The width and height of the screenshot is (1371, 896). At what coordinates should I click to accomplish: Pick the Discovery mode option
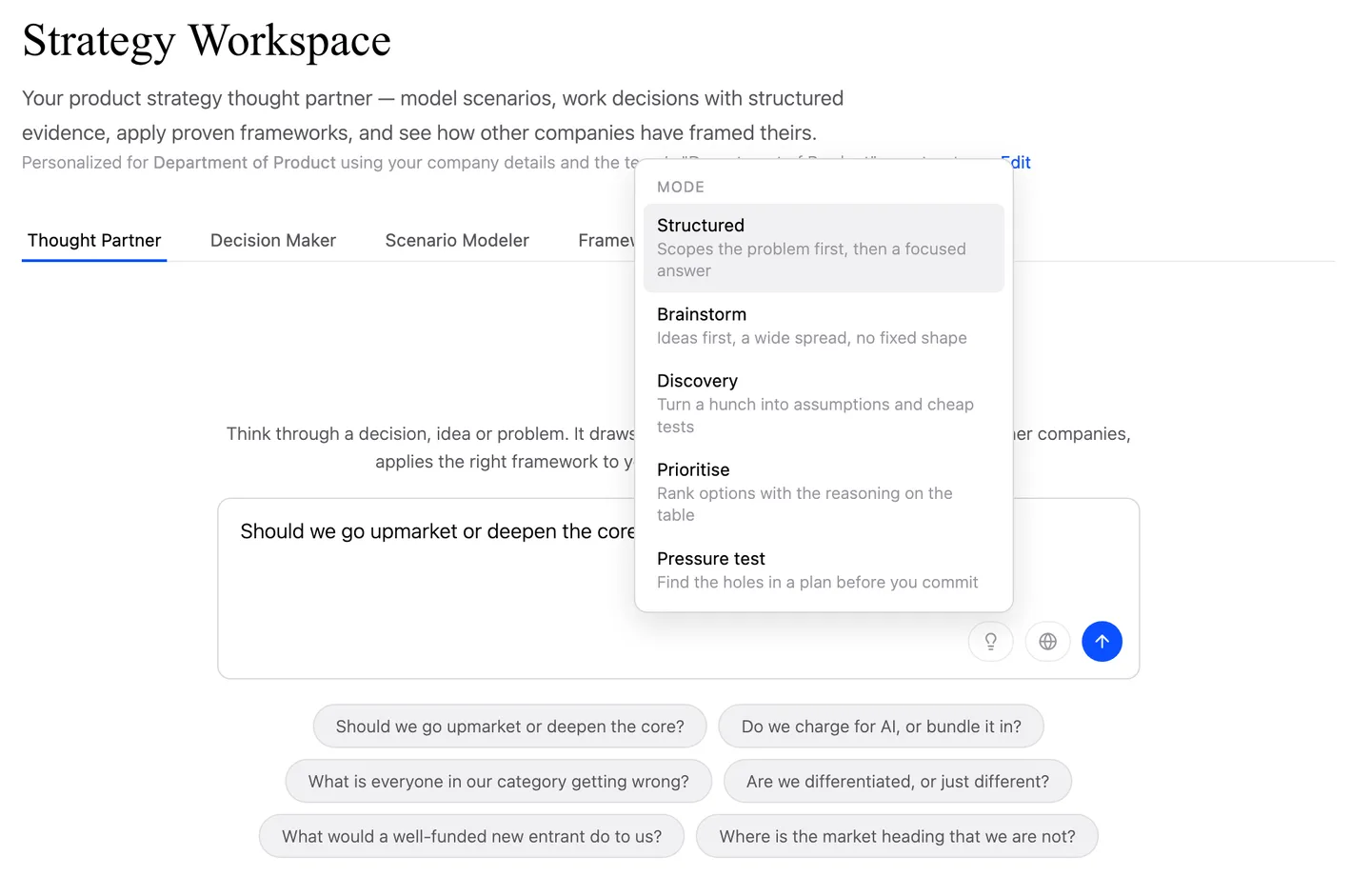pyautogui.click(x=824, y=404)
